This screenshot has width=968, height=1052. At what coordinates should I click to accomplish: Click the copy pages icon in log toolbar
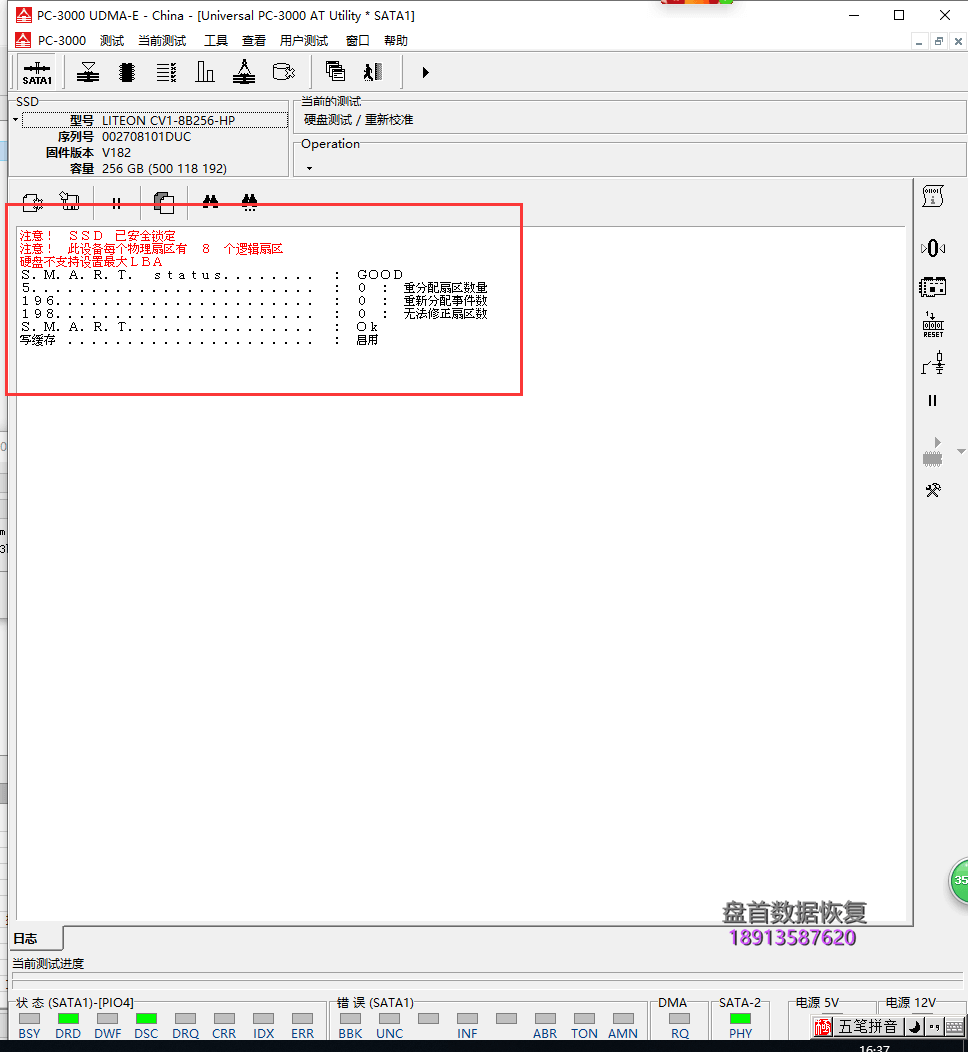pos(164,203)
